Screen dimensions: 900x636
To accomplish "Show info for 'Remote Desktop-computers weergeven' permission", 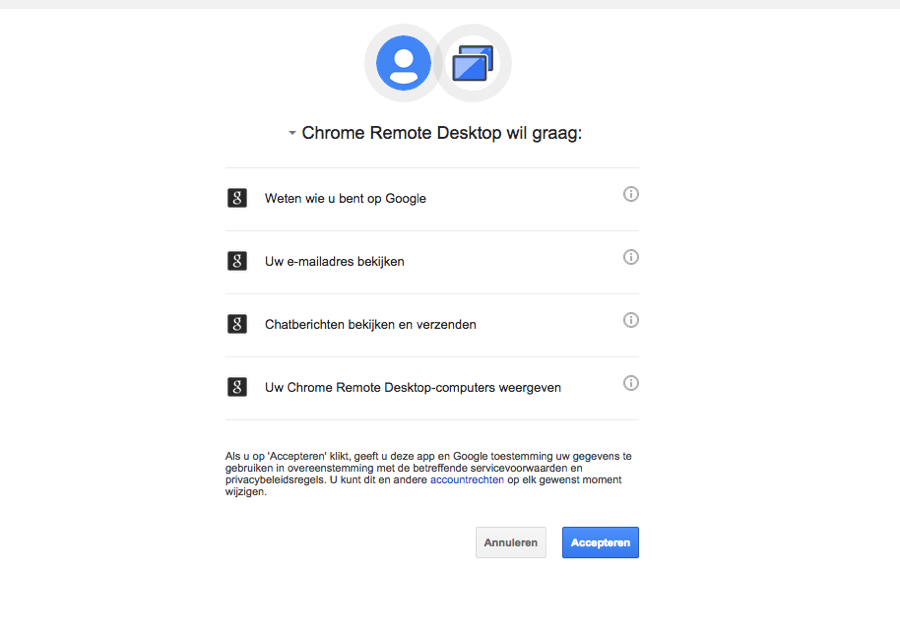I will (x=631, y=383).
